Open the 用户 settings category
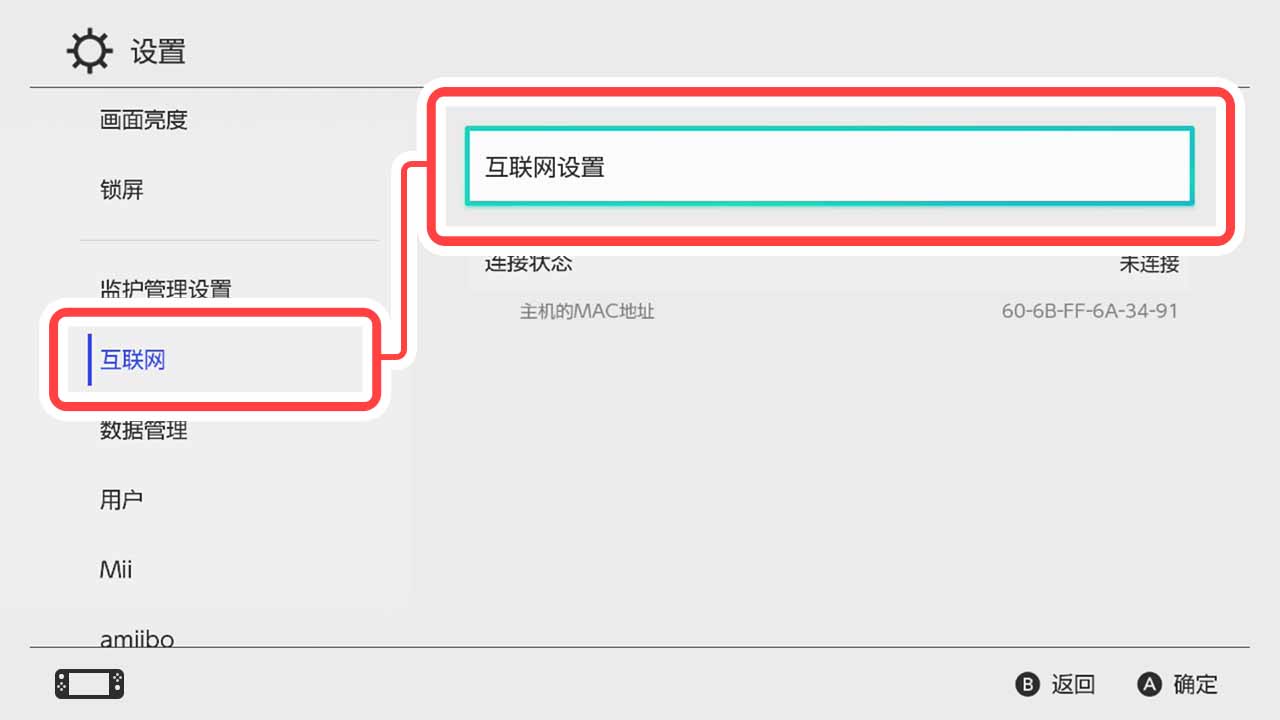This screenshot has height=720, width=1280. tap(122, 500)
